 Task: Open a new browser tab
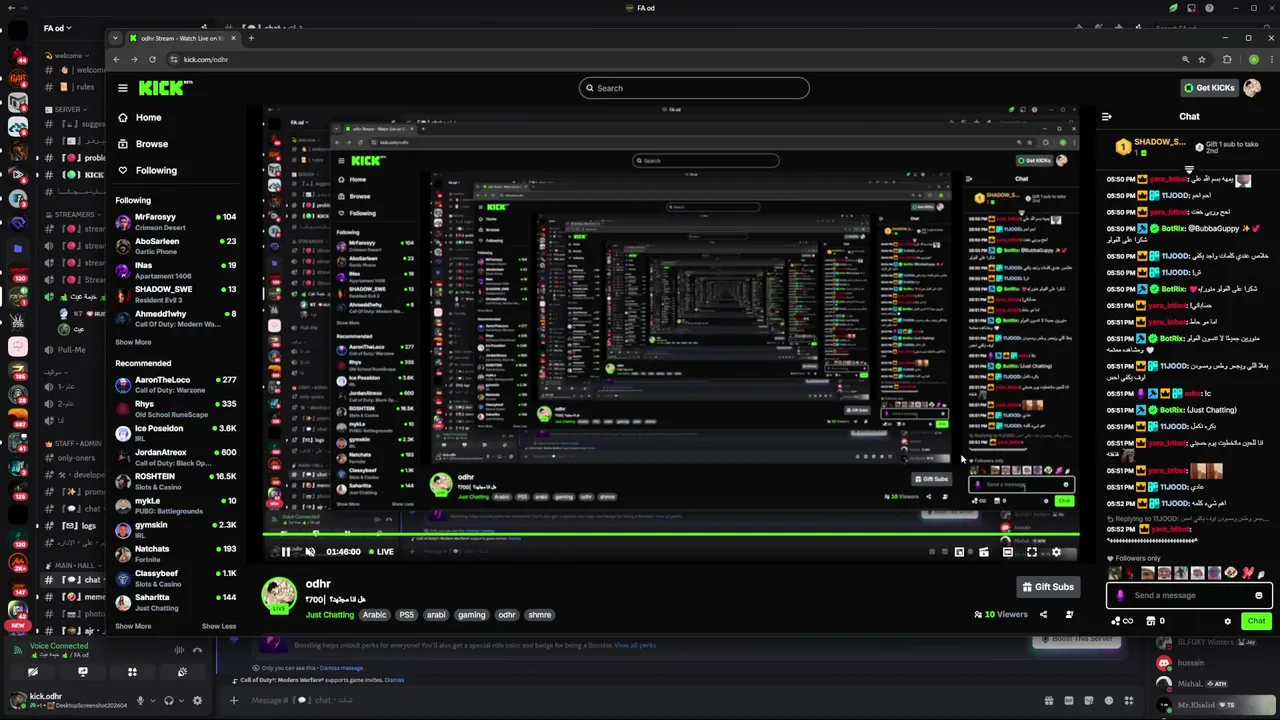(x=251, y=38)
